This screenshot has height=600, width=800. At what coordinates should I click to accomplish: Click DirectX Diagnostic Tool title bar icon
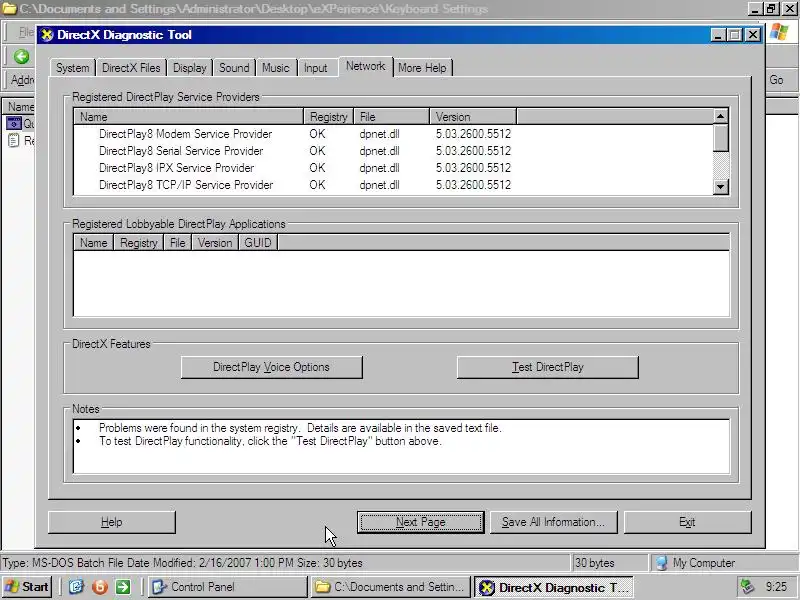tap(47, 35)
